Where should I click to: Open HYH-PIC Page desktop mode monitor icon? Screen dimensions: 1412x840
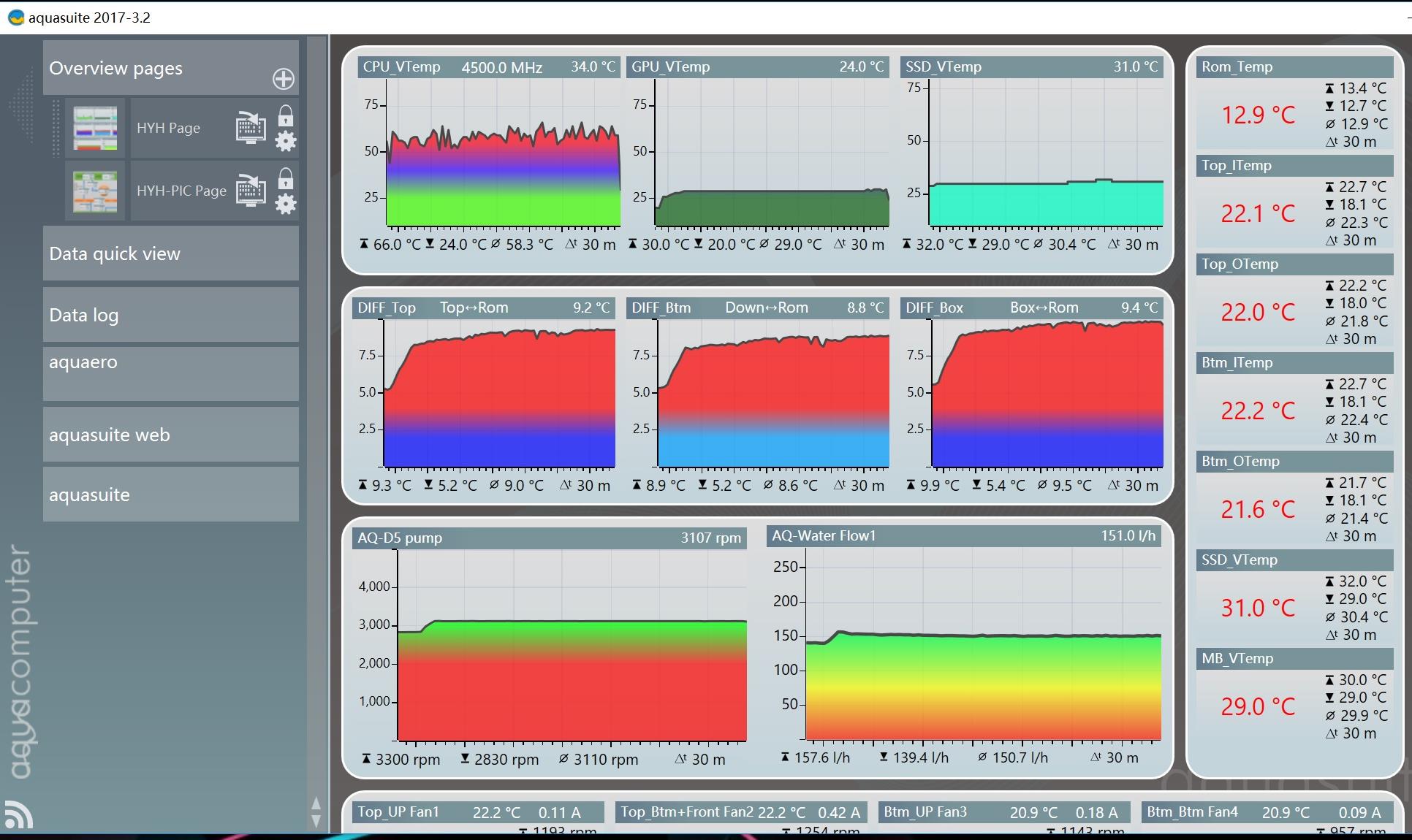tap(251, 190)
